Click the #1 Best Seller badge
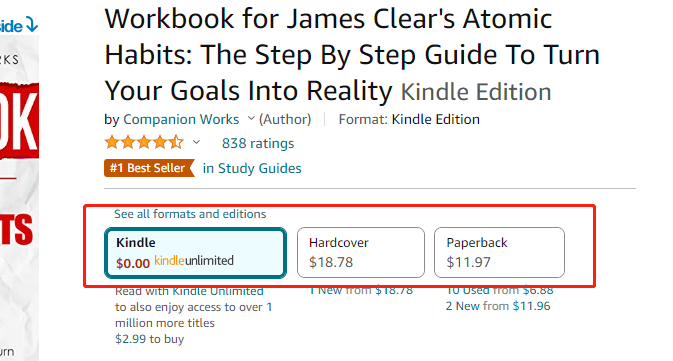The width and height of the screenshot is (673, 361). (149, 168)
